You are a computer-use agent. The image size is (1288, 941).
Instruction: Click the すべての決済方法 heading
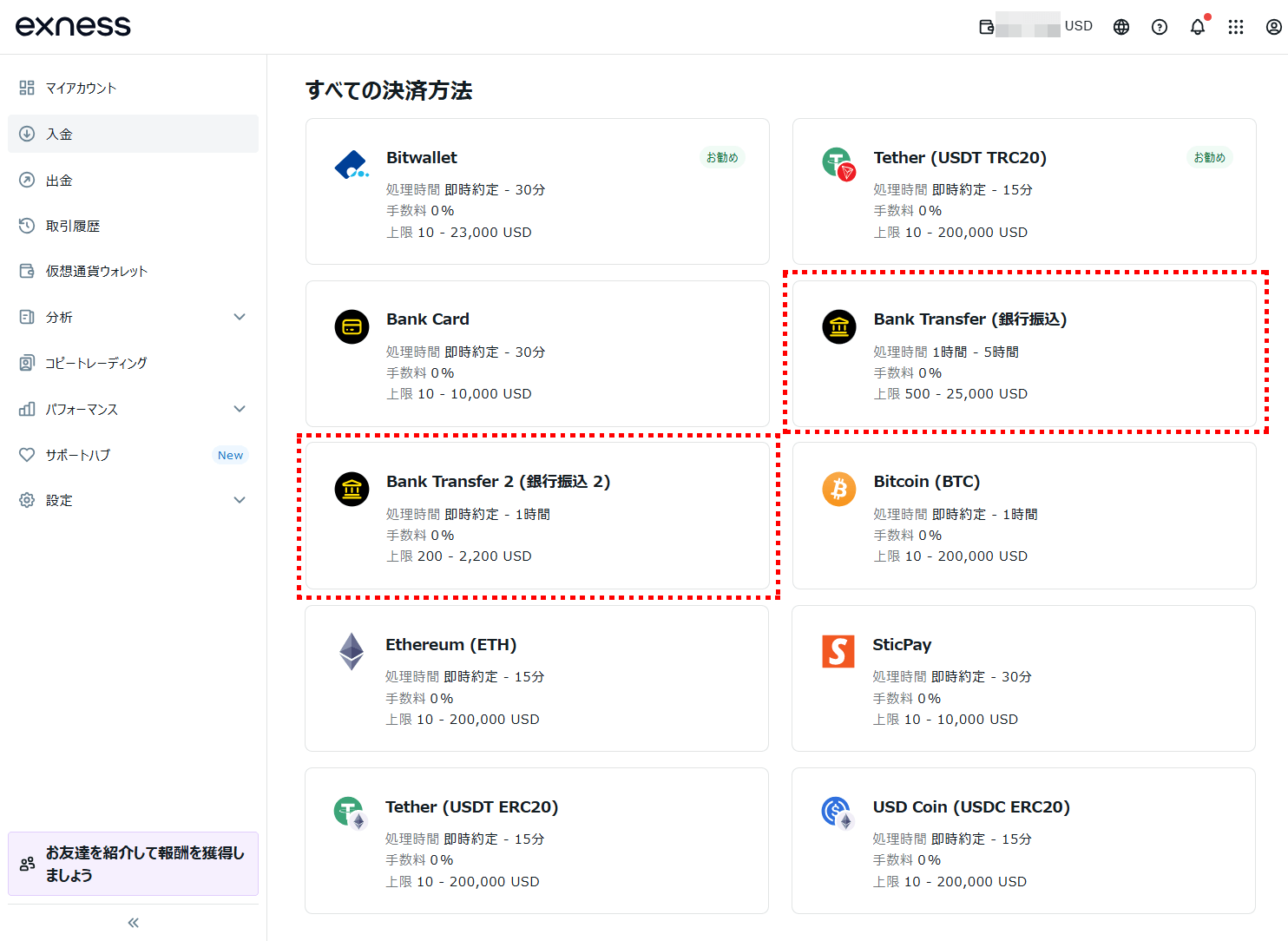389,90
